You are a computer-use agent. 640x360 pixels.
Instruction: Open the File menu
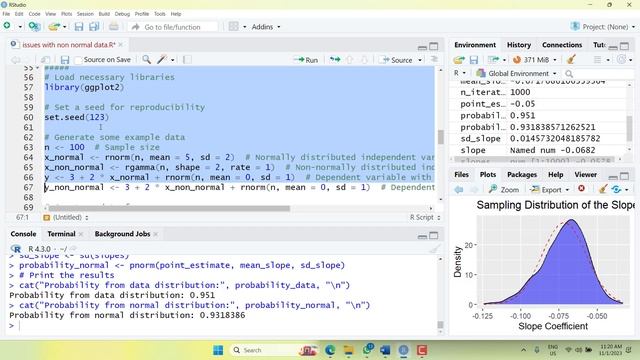click(x=6, y=14)
